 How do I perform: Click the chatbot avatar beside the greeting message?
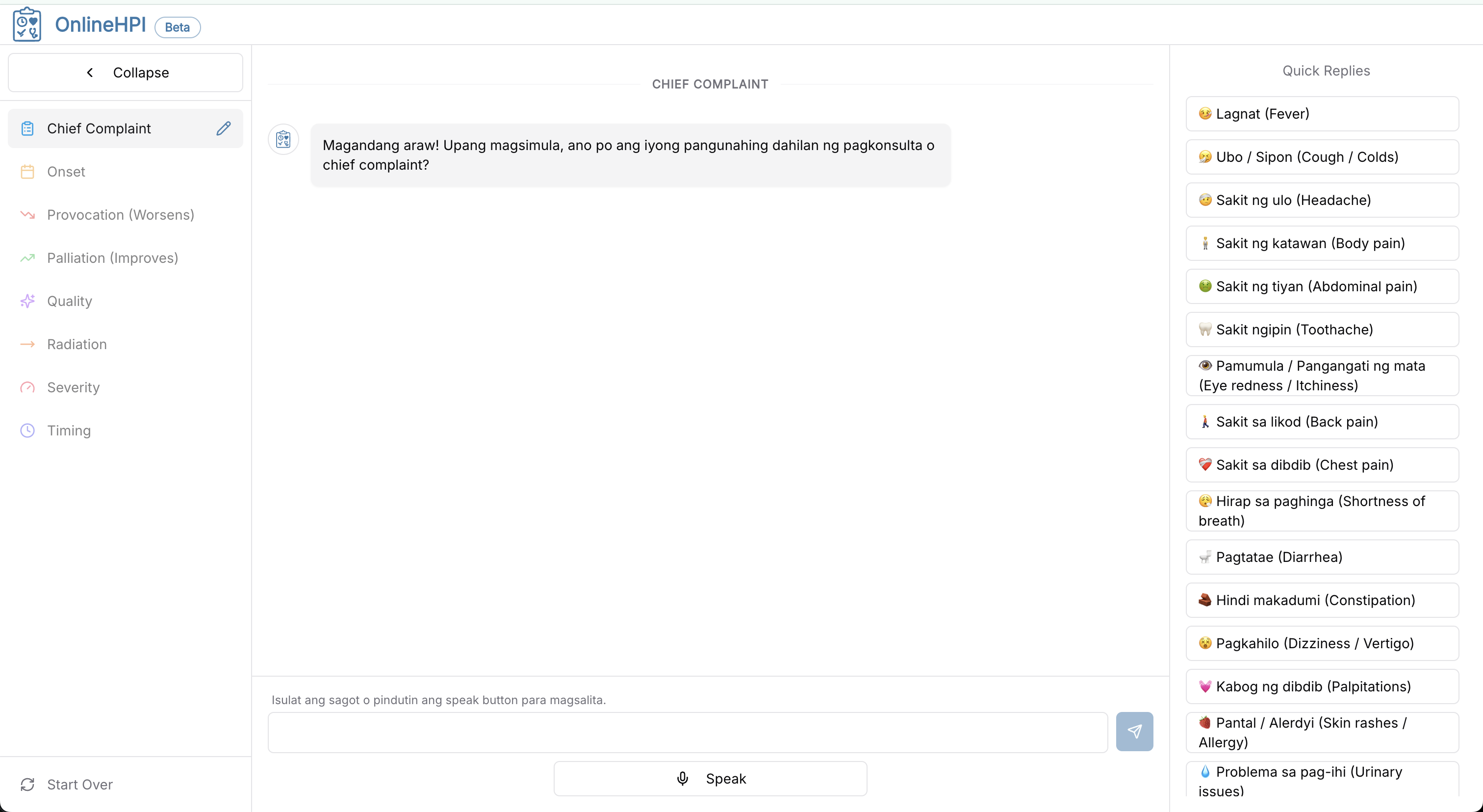(x=283, y=139)
